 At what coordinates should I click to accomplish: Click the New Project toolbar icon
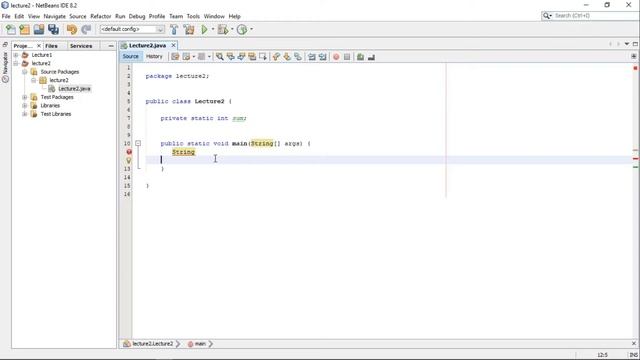(x=24, y=29)
